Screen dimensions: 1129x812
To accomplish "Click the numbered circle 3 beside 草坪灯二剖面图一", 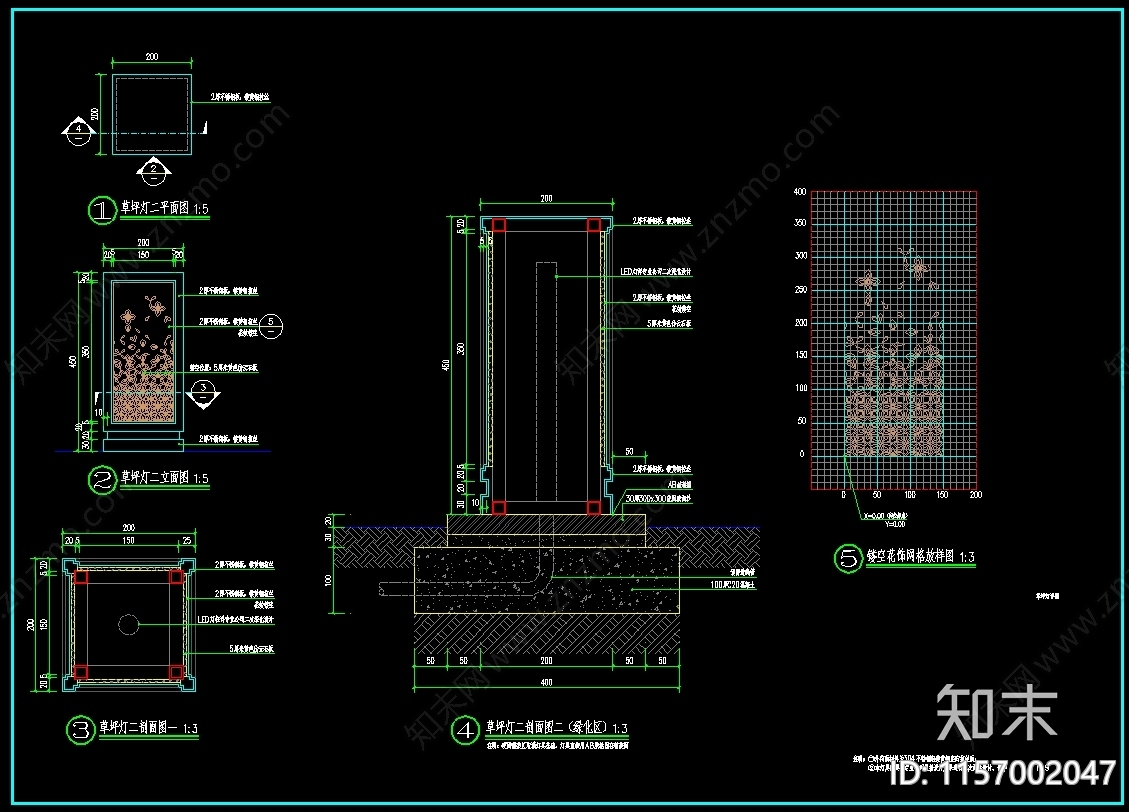I will tap(81, 730).
